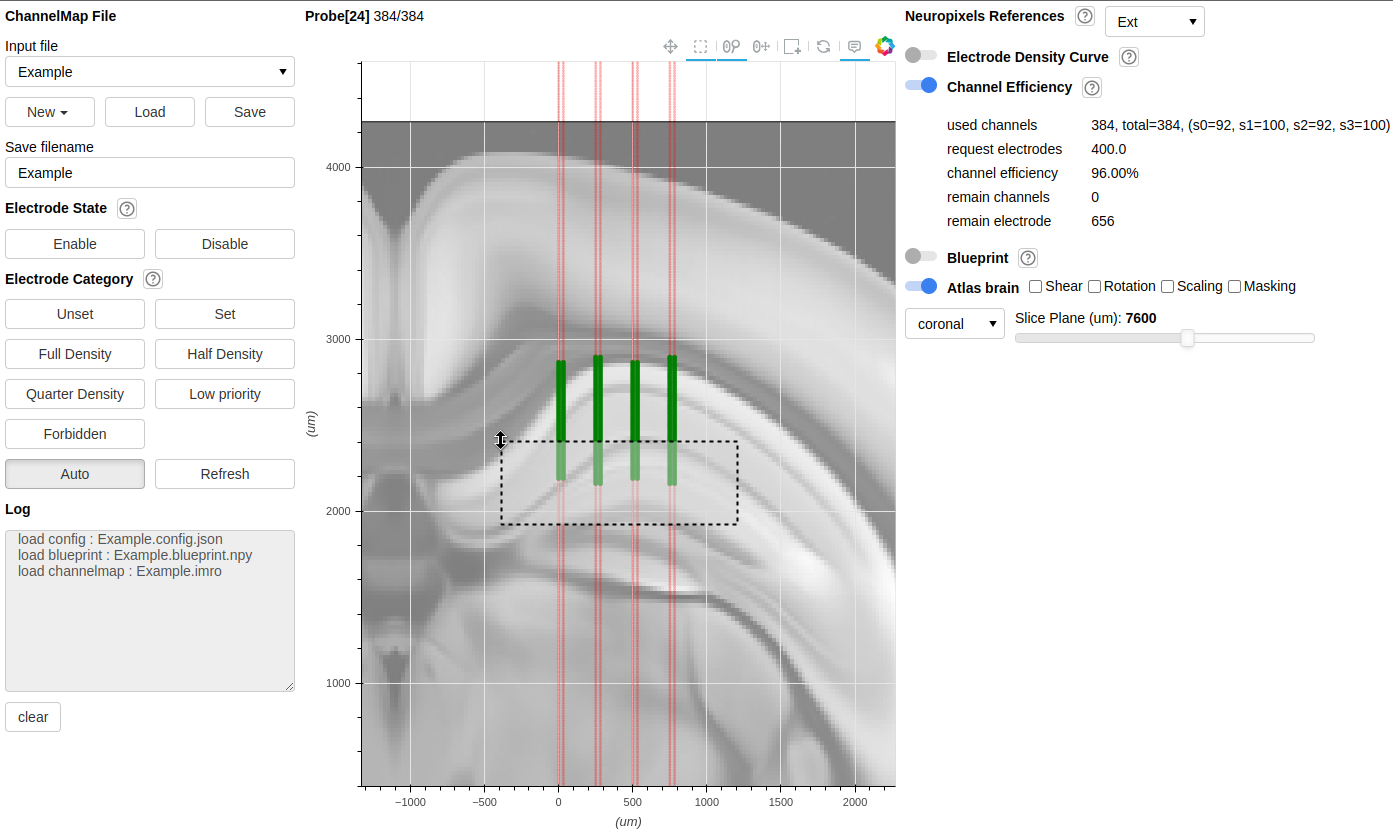This screenshot has width=1393, height=832.
Task: Turn on Electrode Density Curve switch
Action: pos(921,55)
